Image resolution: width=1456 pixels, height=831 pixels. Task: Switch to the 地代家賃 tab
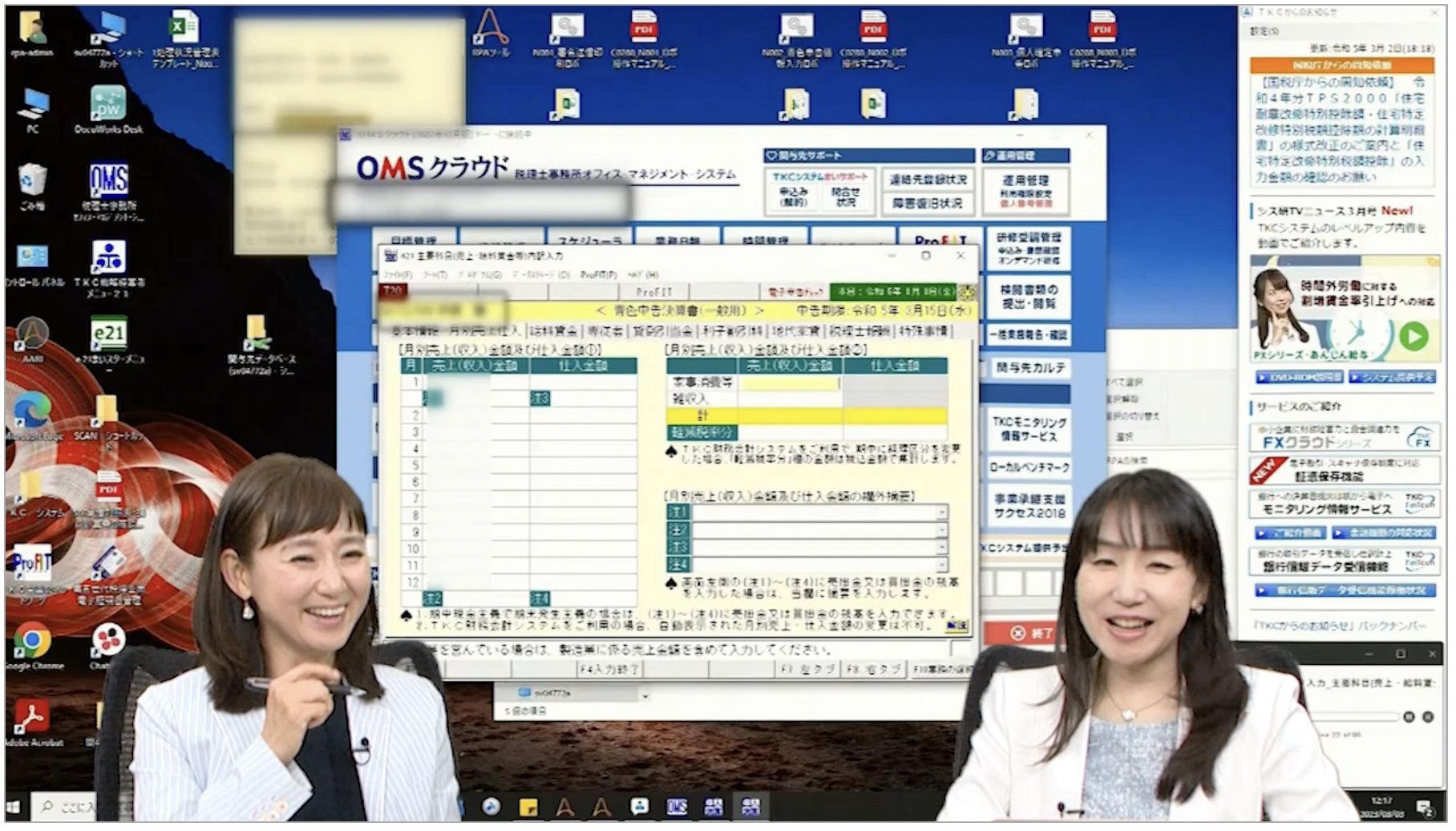(796, 330)
